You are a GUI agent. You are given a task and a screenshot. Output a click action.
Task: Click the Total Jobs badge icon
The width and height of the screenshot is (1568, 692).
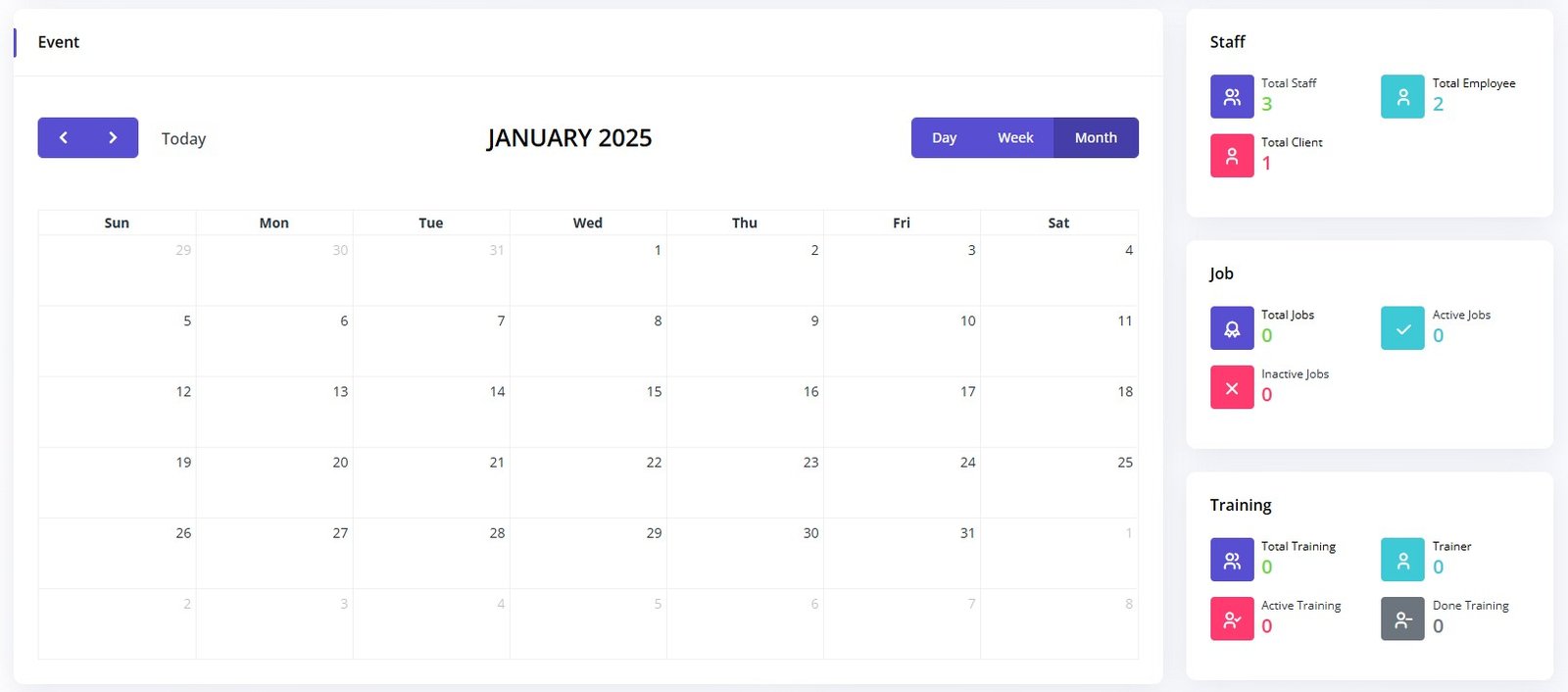click(x=1232, y=328)
